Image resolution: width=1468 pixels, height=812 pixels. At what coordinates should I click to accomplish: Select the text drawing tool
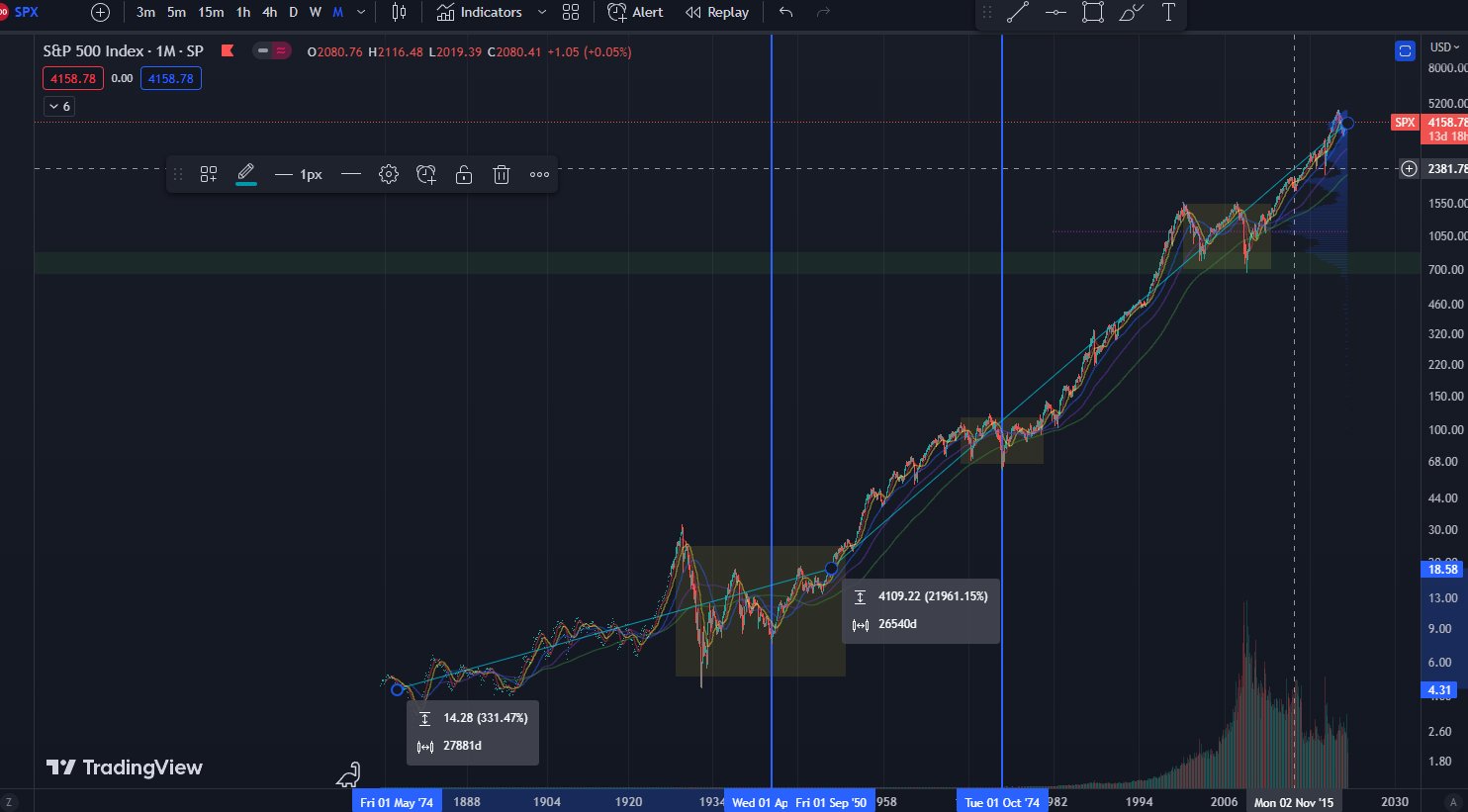click(x=1168, y=13)
